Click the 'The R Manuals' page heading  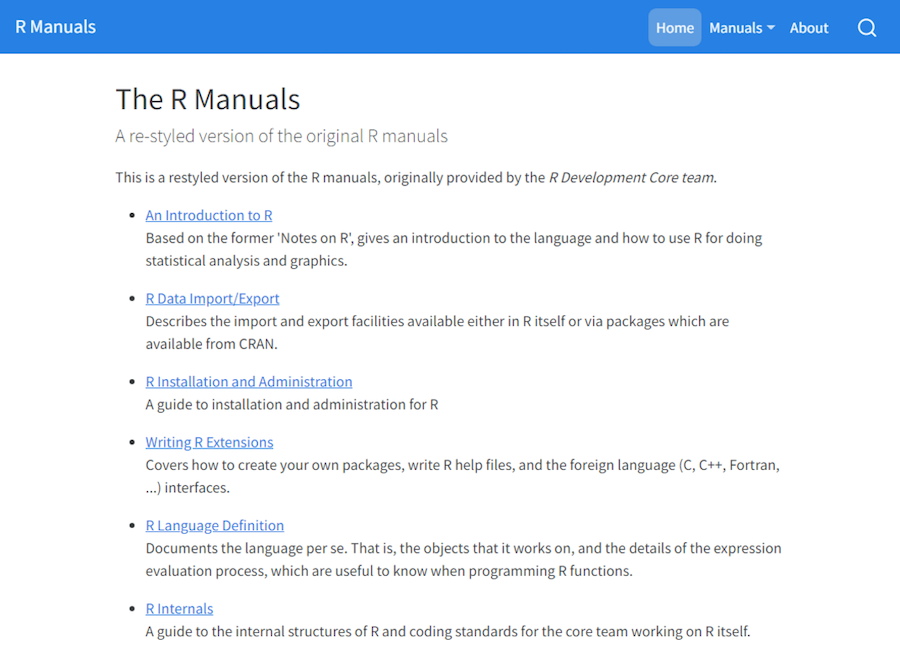[208, 99]
